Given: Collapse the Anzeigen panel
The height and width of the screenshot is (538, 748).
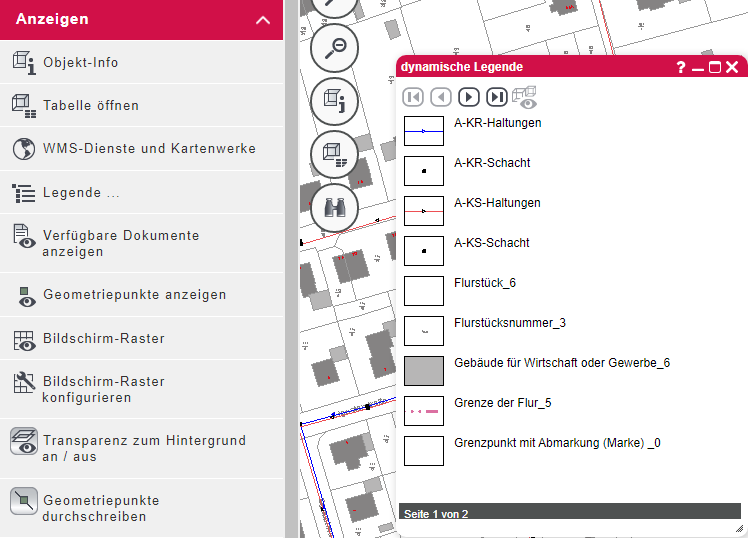Looking at the screenshot, I should [263, 20].
